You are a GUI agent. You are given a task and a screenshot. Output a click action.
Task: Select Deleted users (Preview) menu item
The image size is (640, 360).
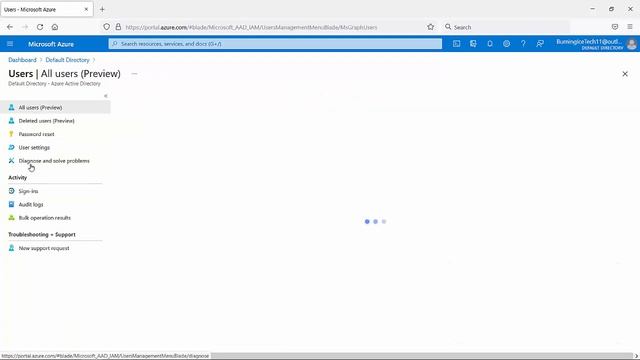click(x=55, y=121)
